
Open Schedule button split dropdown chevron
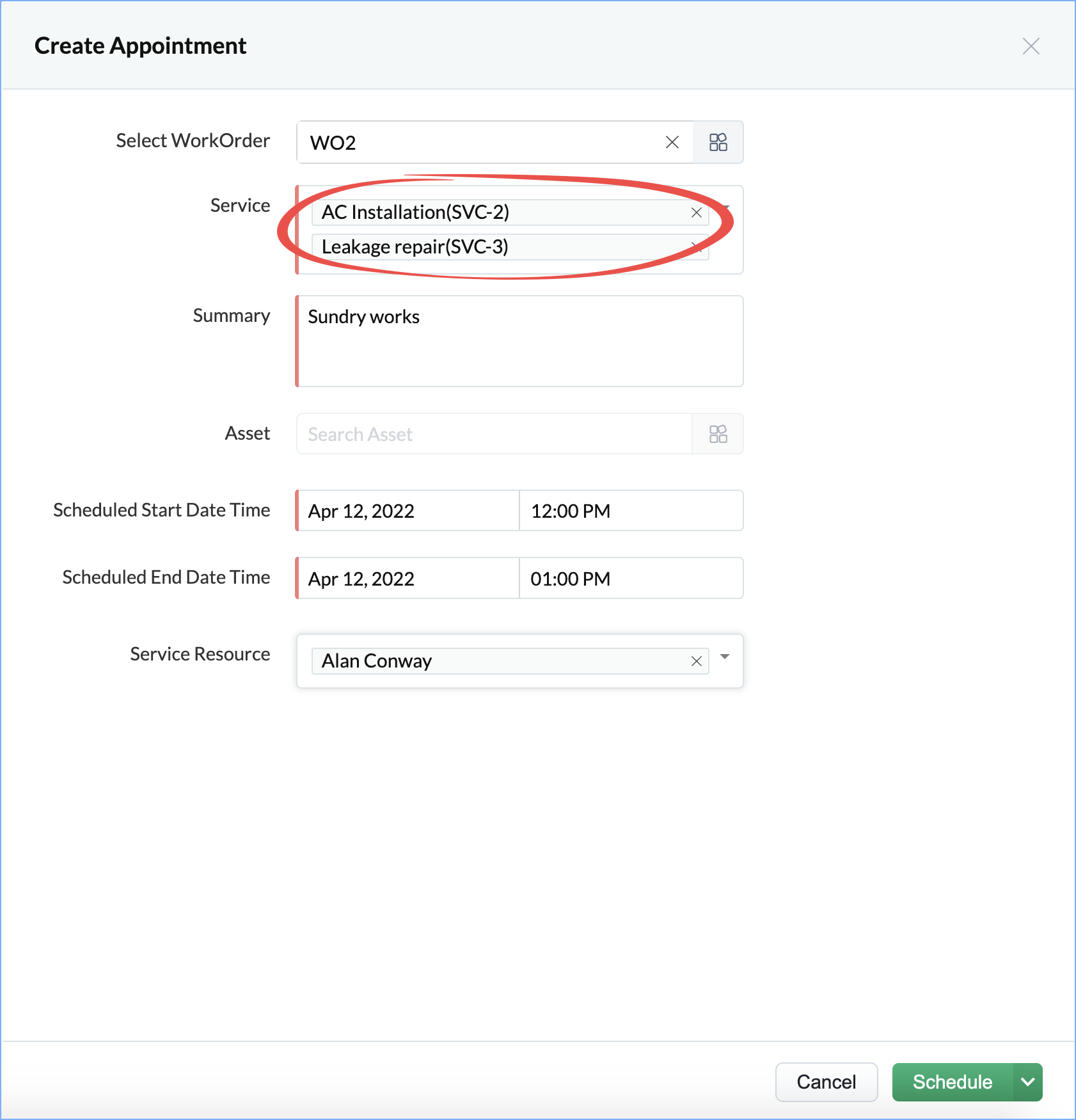coord(1028,1082)
